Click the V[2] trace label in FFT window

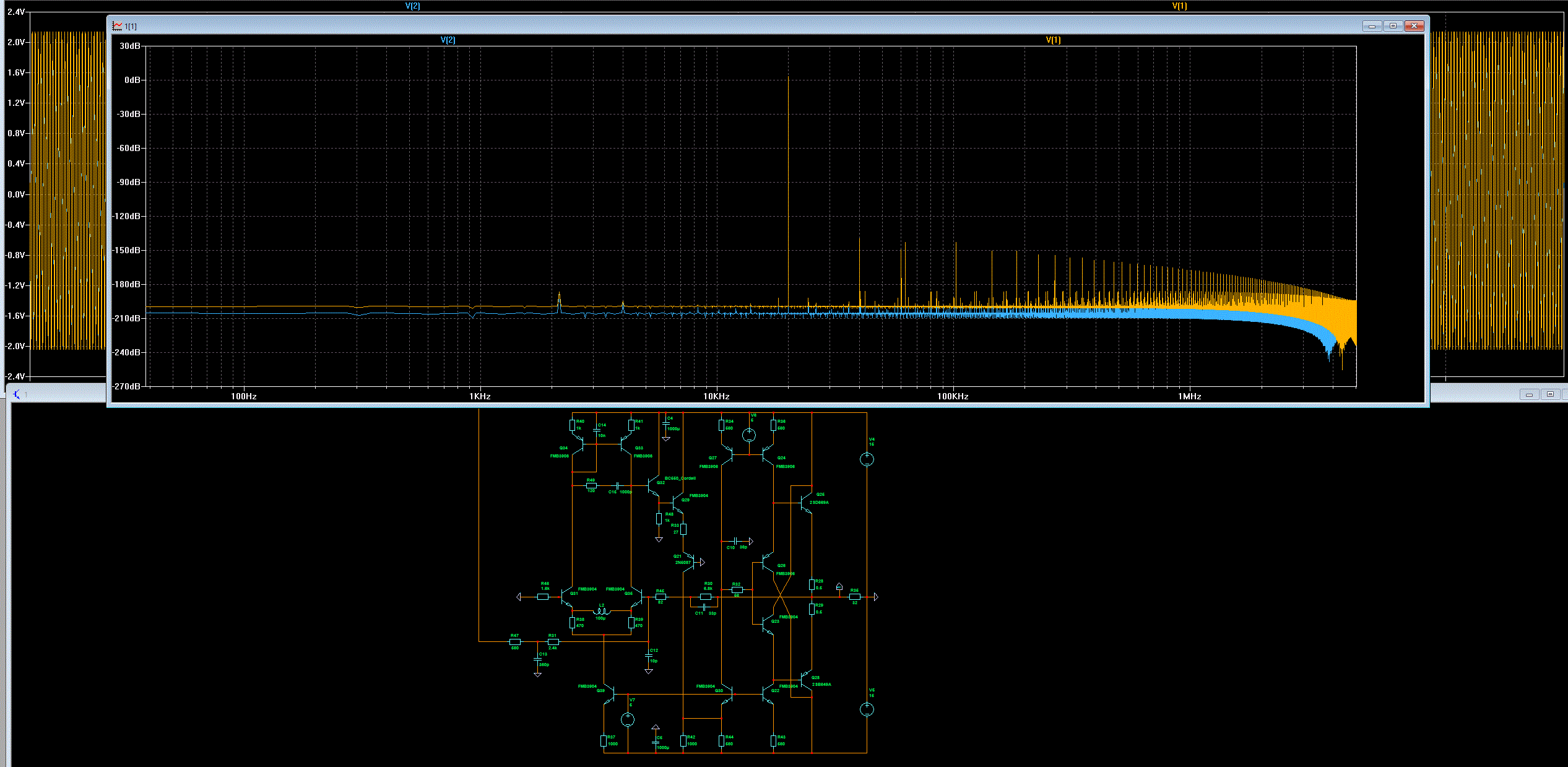tap(448, 40)
